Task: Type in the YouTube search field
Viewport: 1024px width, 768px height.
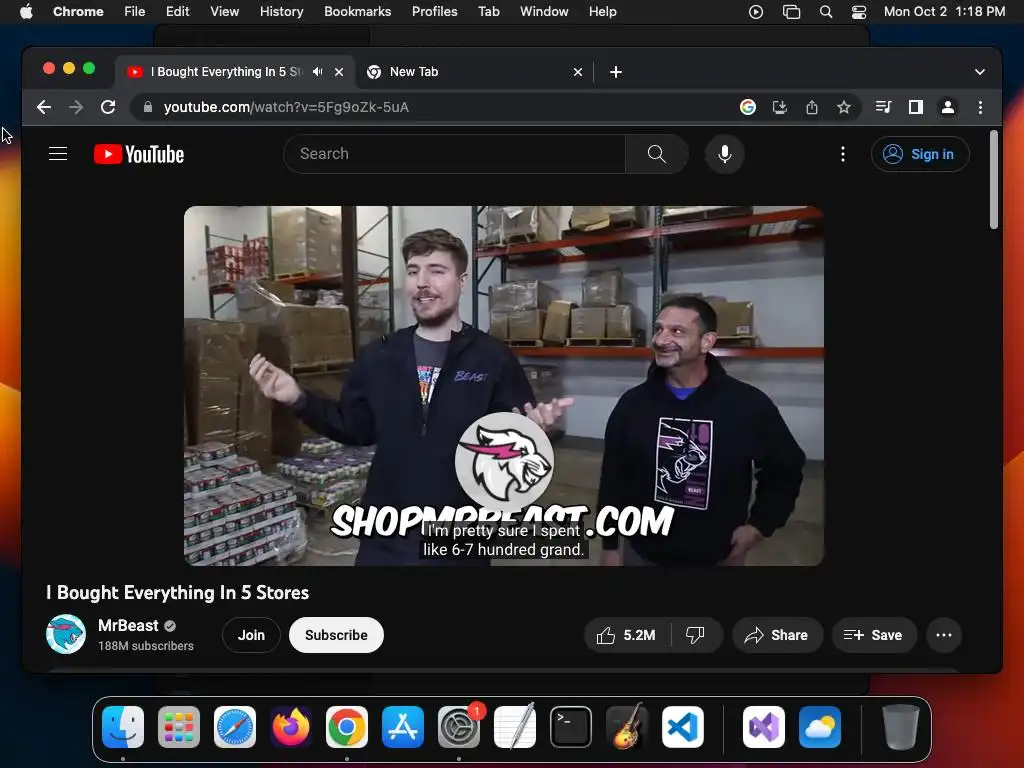Action: tap(455, 154)
